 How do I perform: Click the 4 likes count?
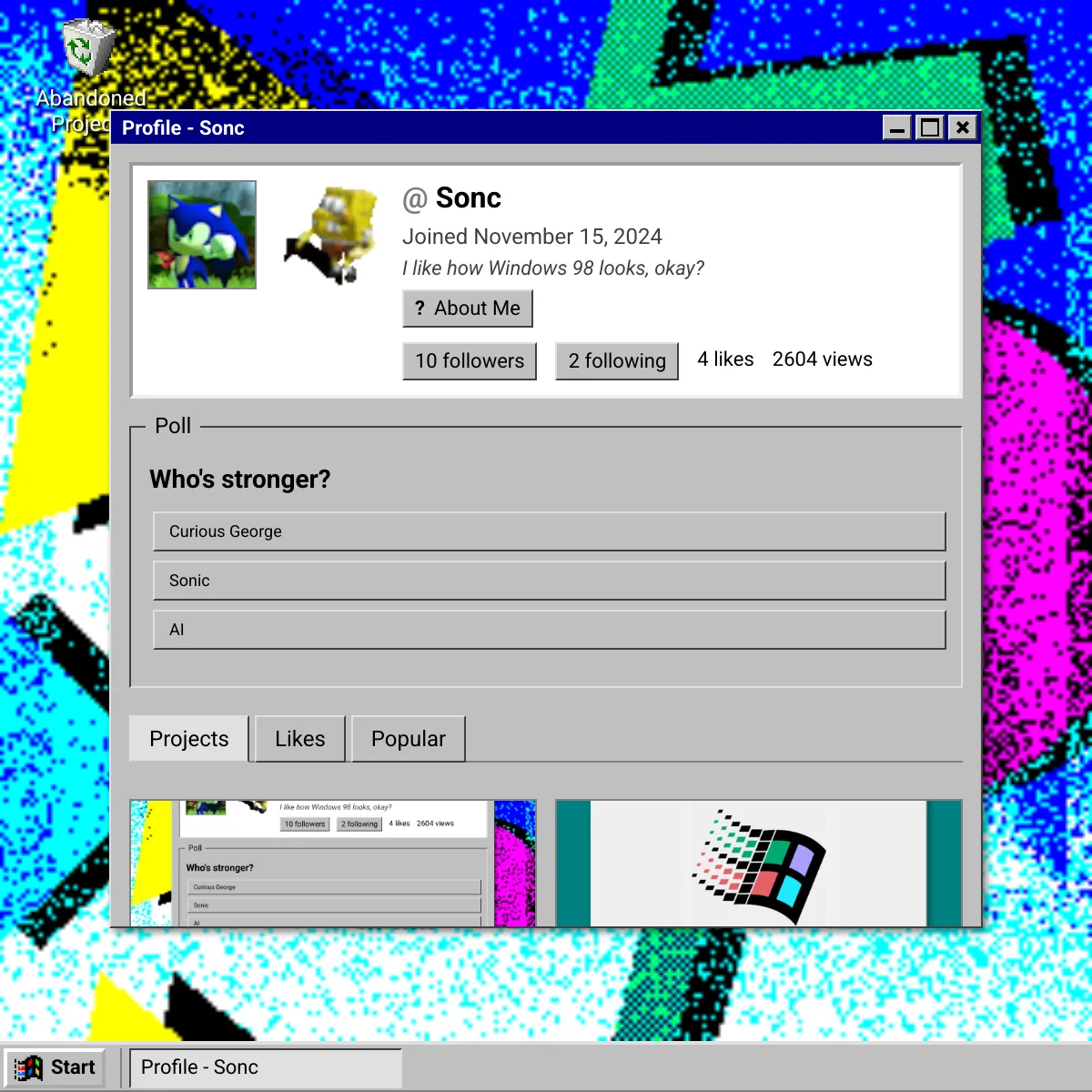pyautogui.click(x=725, y=359)
